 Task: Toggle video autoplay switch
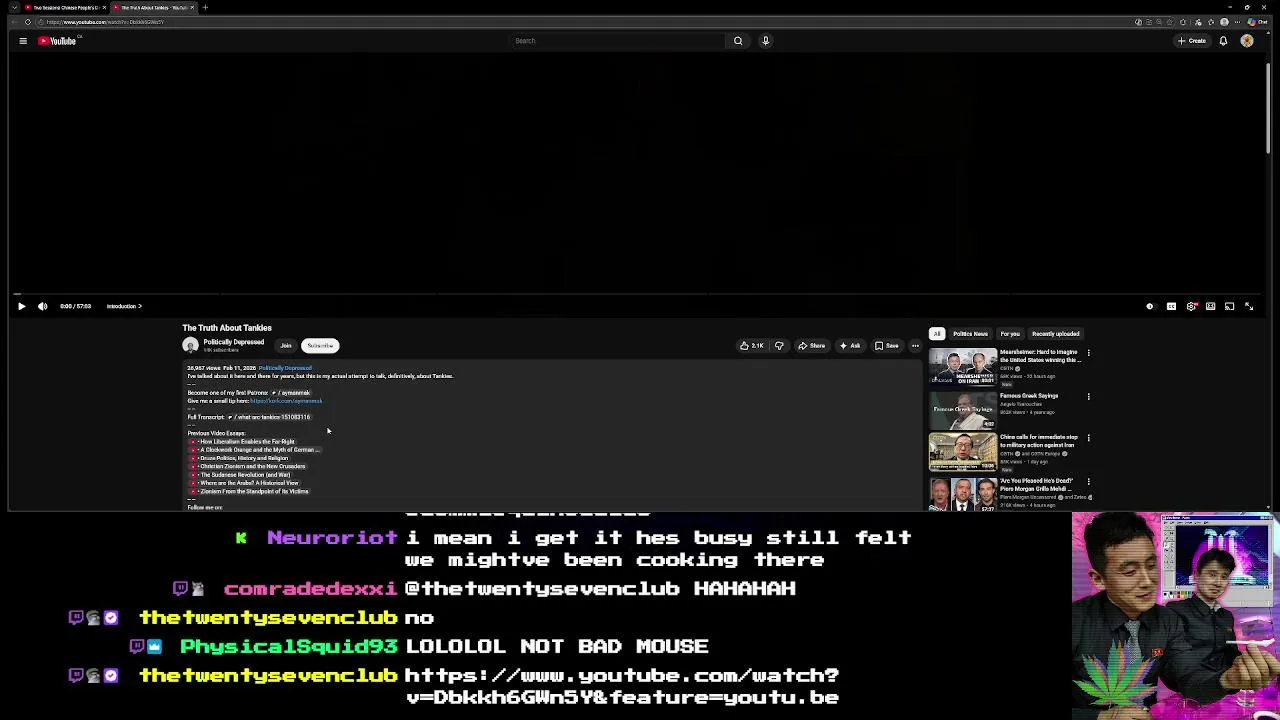[x=1150, y=306]
